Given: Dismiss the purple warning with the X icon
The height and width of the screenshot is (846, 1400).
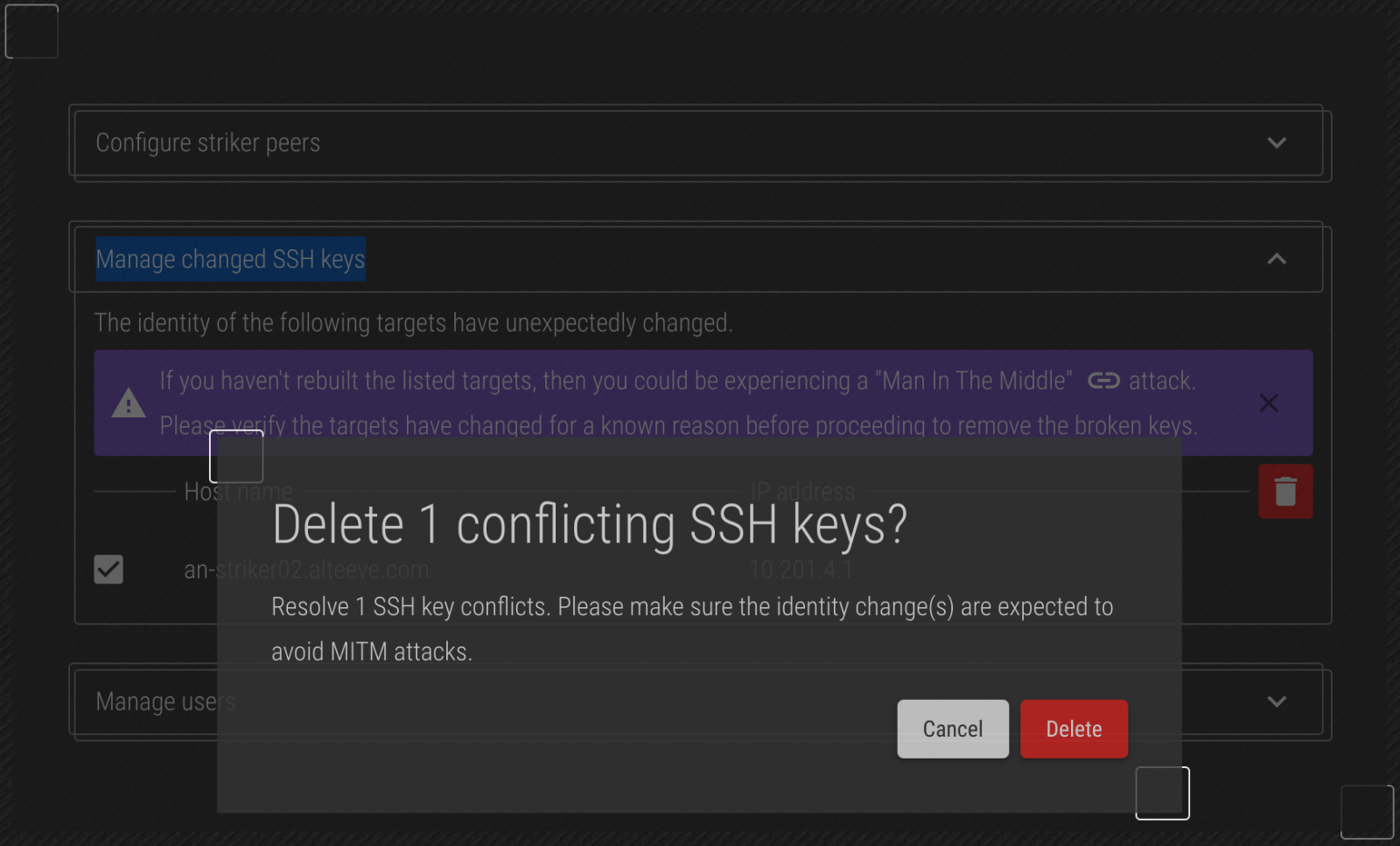Looking at the screenshot, I should pos(1268,403).
